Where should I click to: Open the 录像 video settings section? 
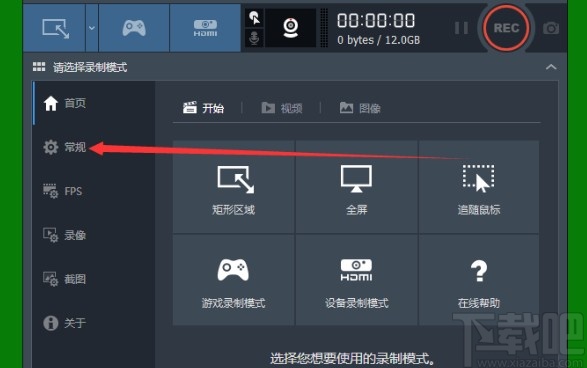64,235
